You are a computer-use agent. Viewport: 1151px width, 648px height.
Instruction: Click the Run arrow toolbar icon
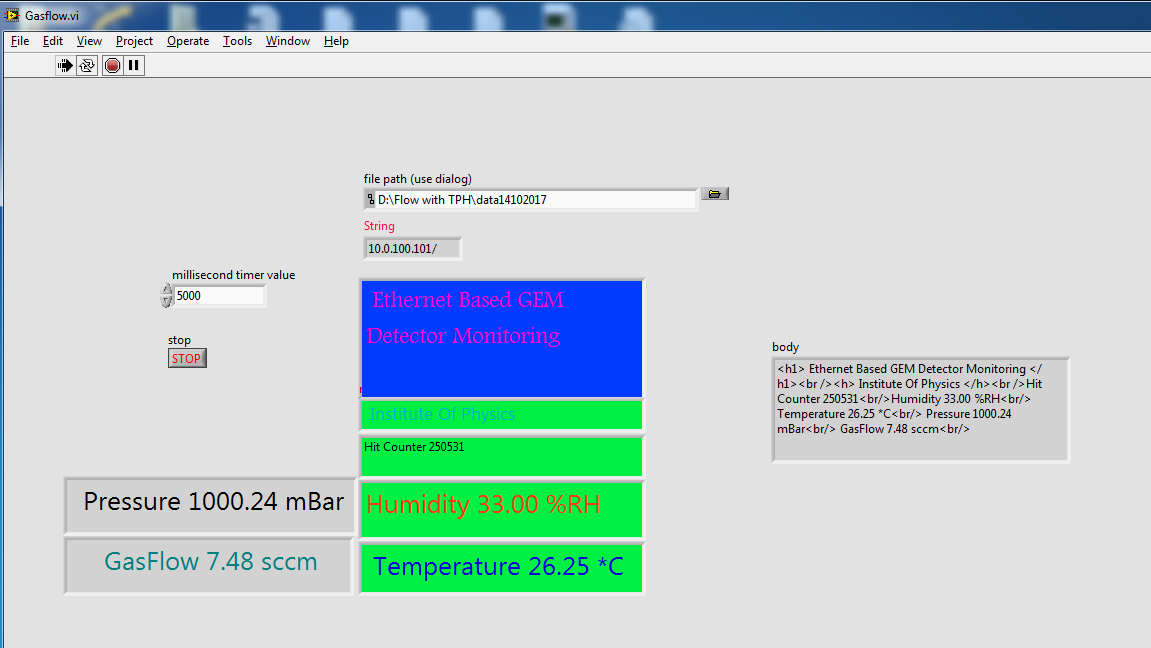click(65, 66)
